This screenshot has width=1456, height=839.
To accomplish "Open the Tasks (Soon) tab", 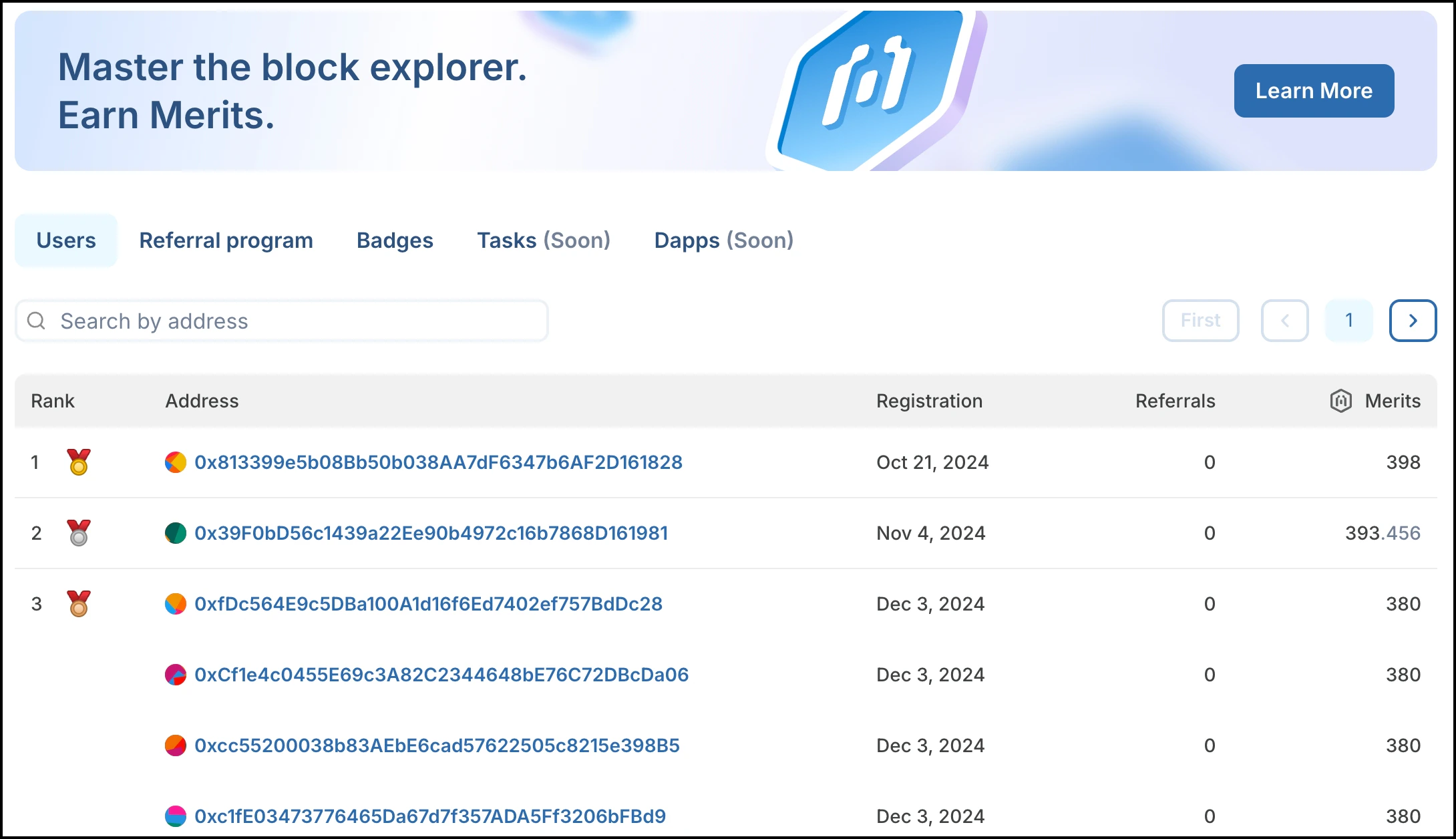I will coord(544,240).
